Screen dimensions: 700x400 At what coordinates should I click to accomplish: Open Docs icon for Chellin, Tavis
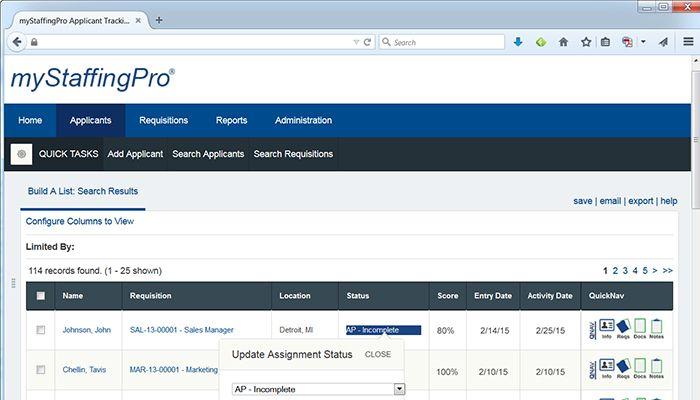[640, 369]
